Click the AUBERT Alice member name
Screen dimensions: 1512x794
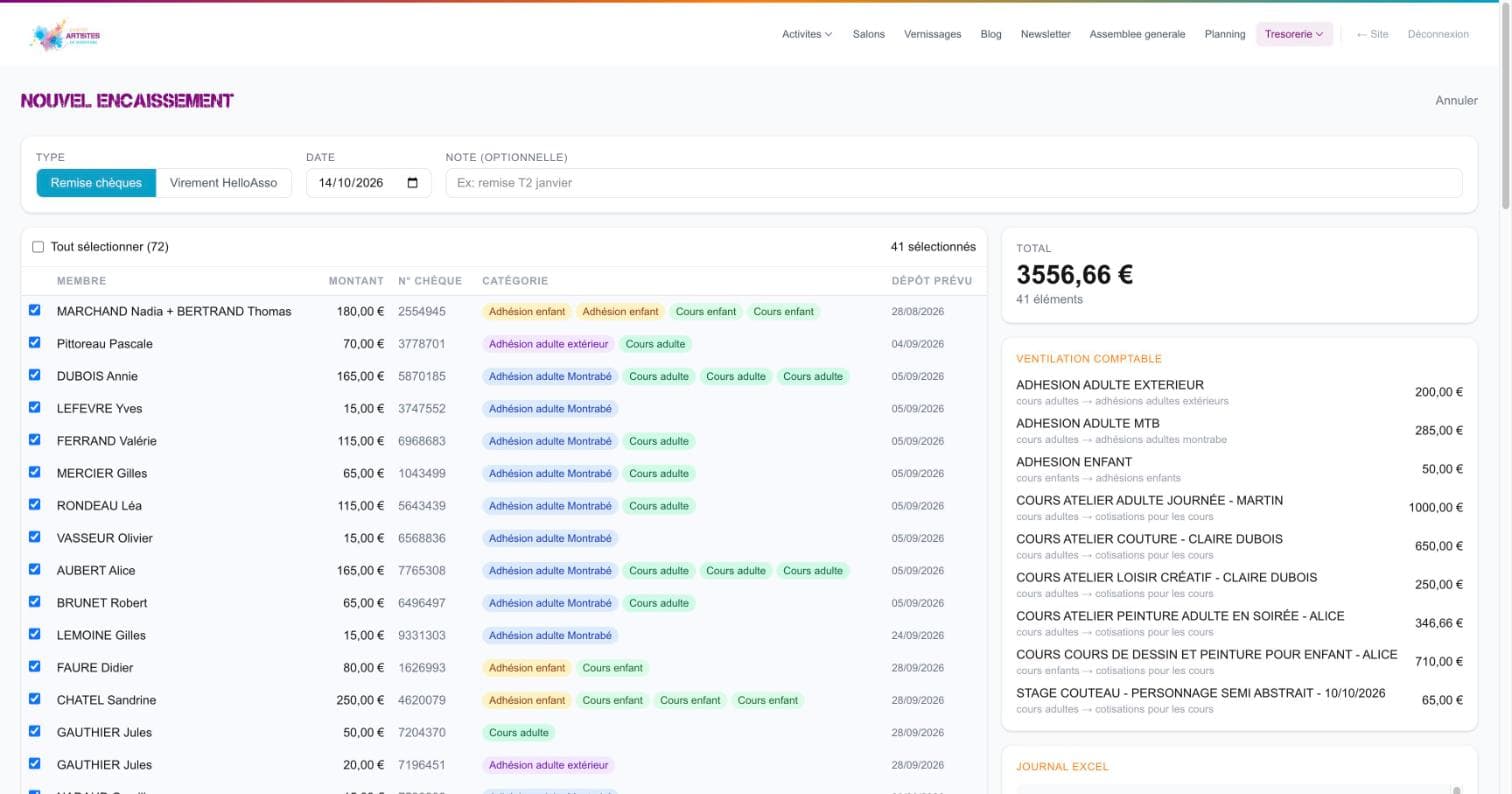pyautogui.click(x=96, y=570)
